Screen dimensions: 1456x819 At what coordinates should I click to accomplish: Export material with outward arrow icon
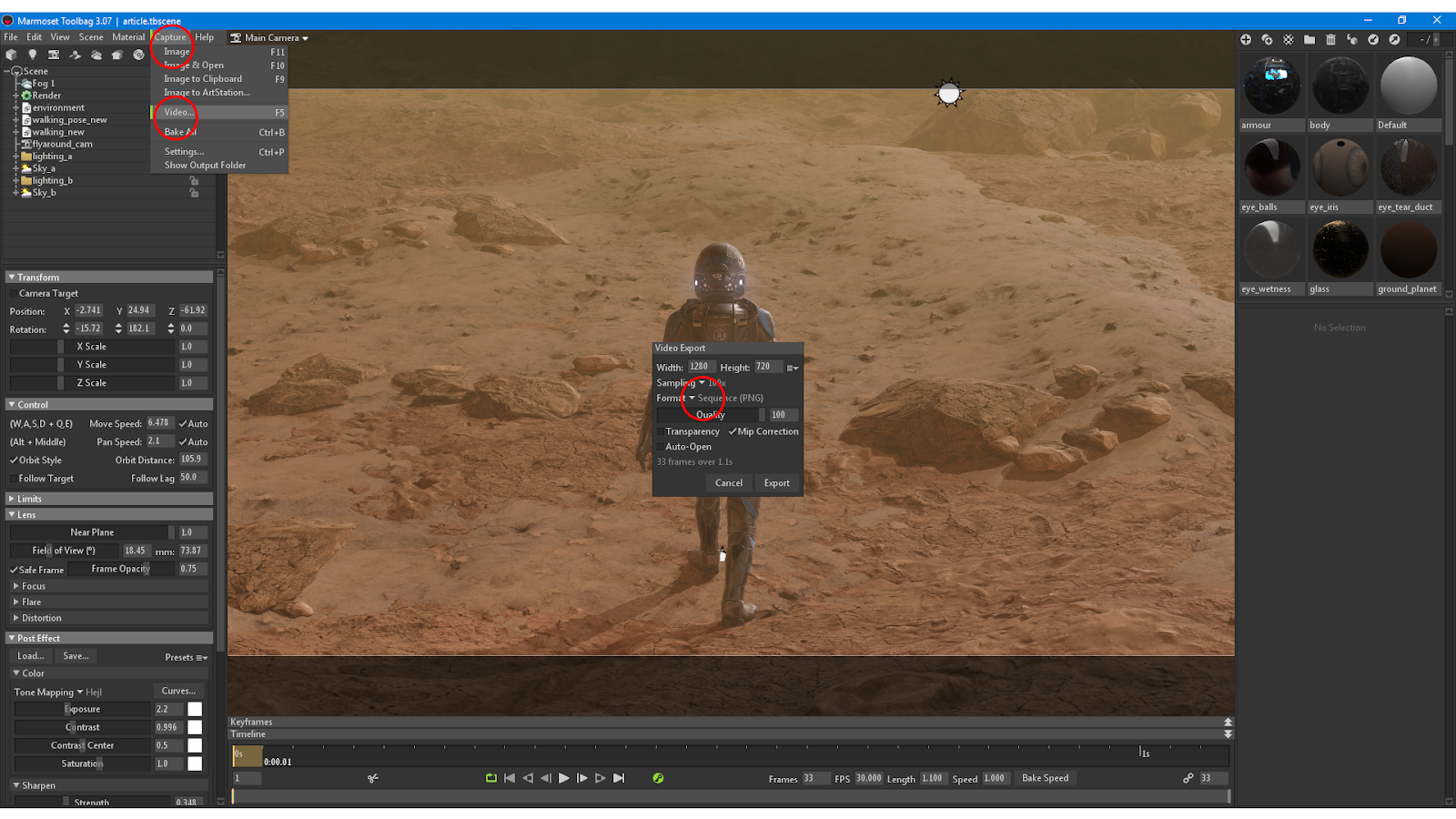click(1394, 39)
